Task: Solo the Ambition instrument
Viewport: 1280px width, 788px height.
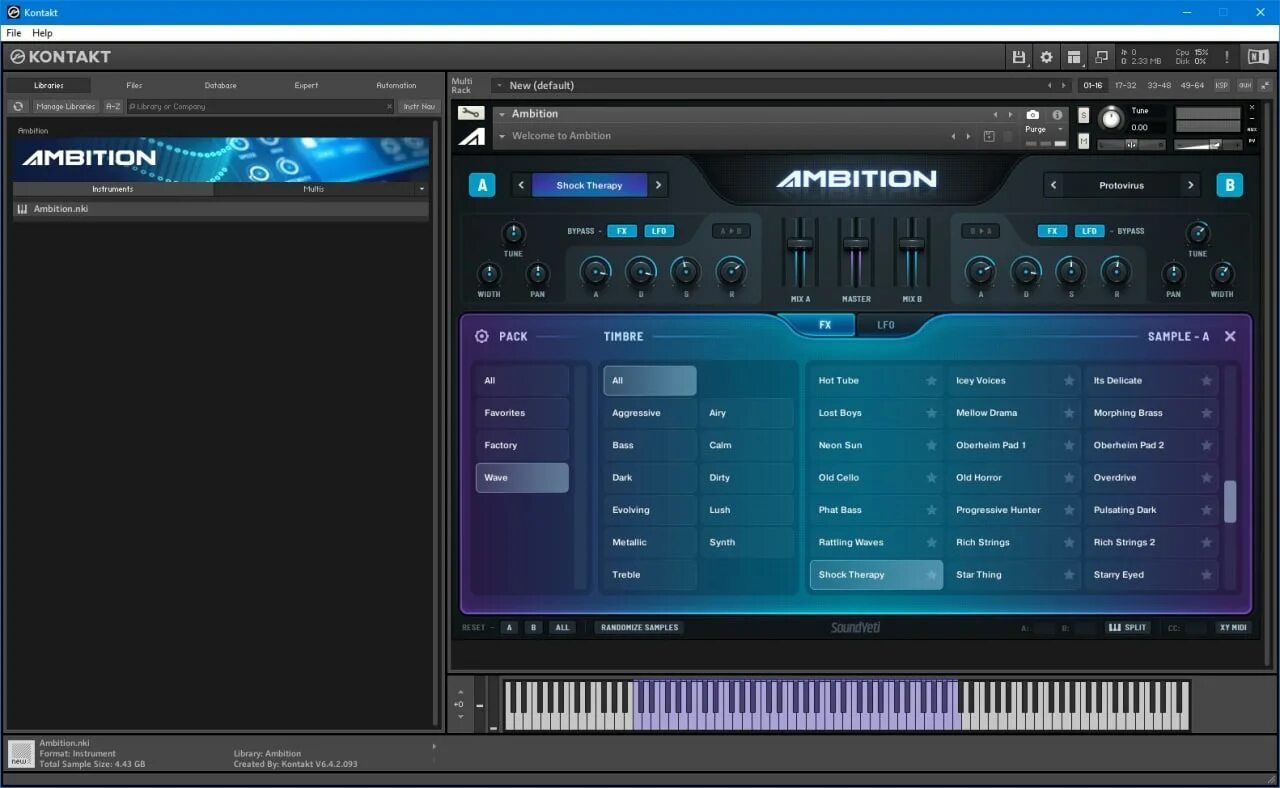Action: (x=1084, y=115)
